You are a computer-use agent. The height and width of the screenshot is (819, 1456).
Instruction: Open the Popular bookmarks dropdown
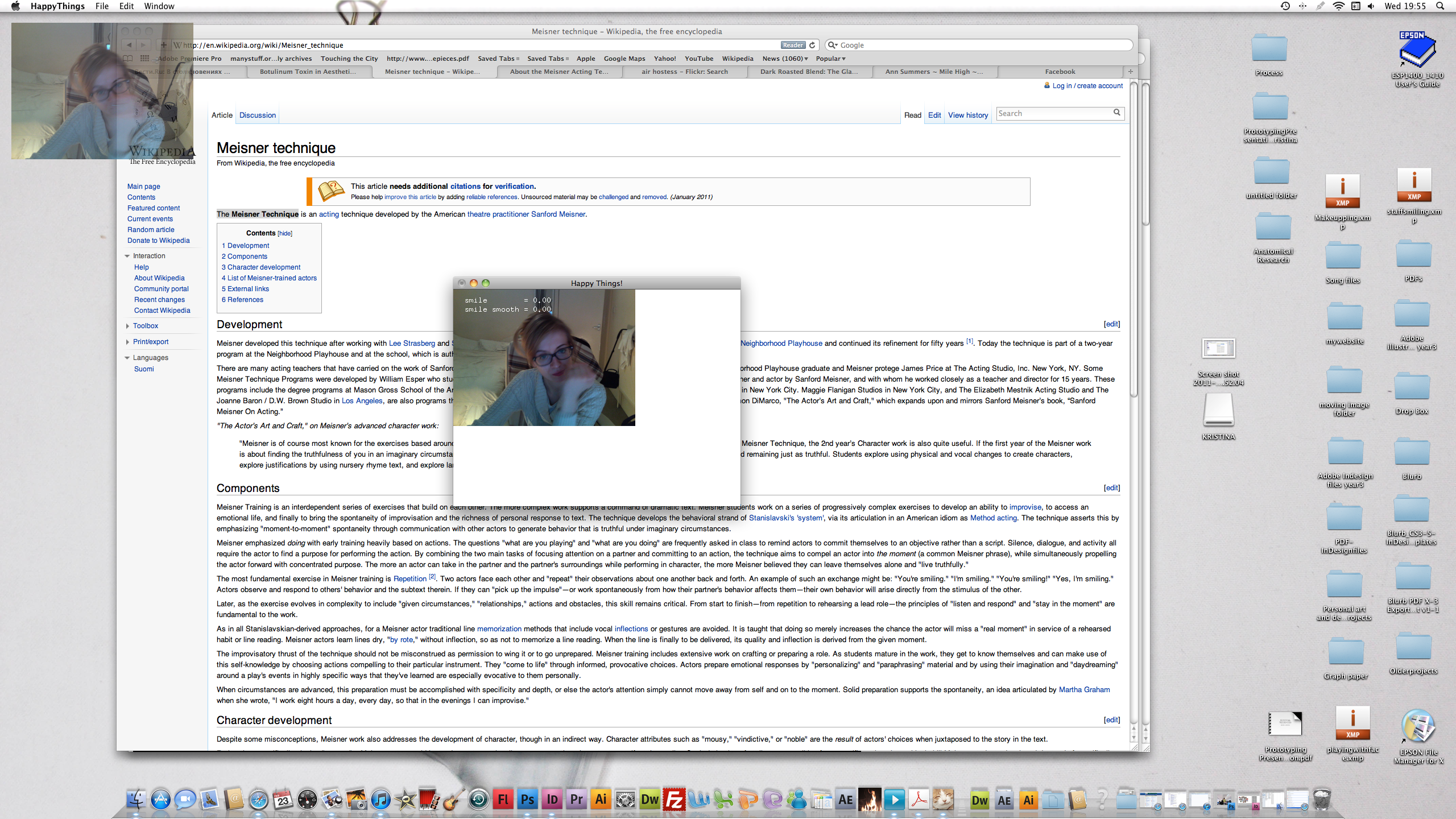tap(830, 59)
